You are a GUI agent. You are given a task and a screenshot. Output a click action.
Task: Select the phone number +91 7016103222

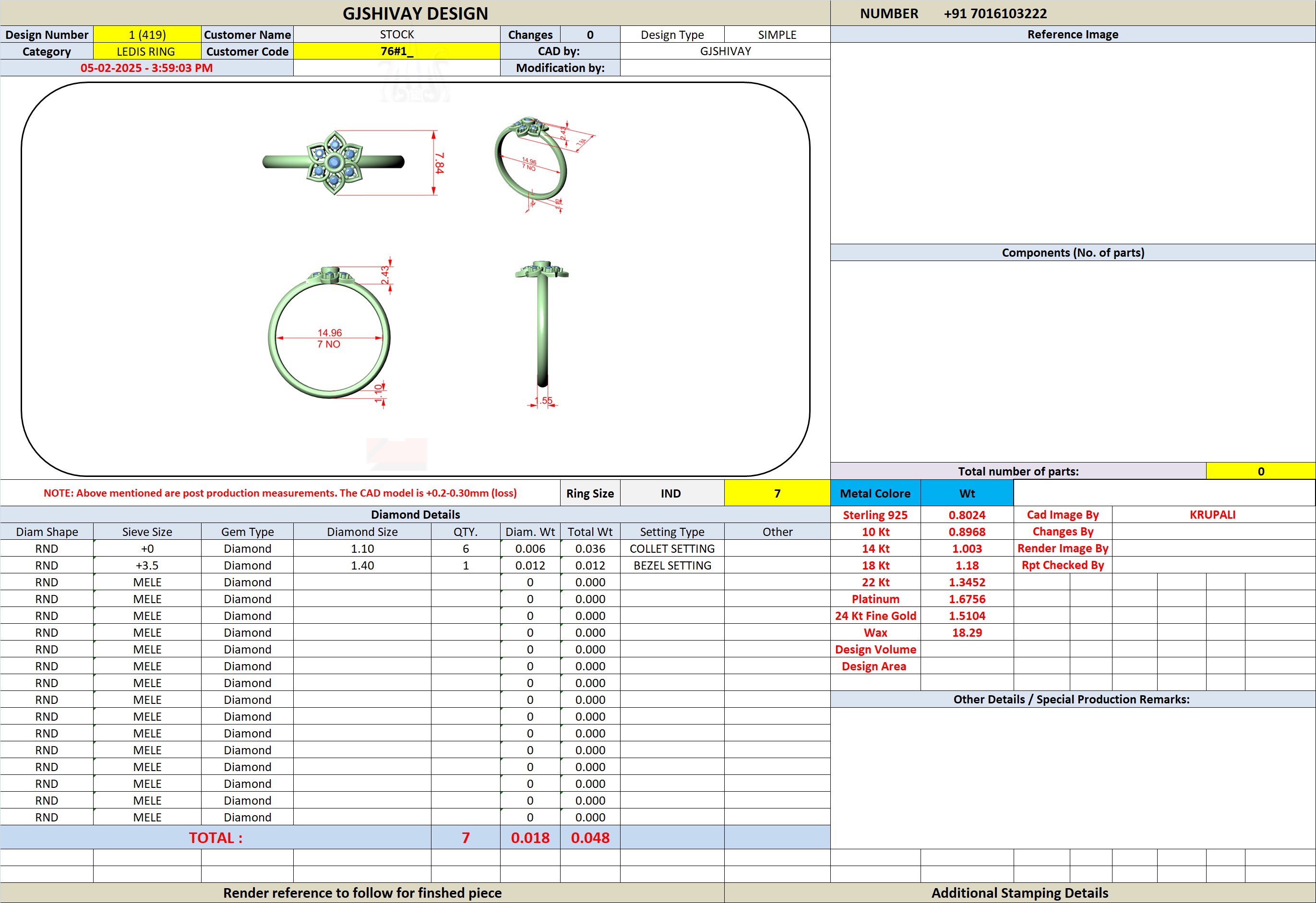pos(995,13)
